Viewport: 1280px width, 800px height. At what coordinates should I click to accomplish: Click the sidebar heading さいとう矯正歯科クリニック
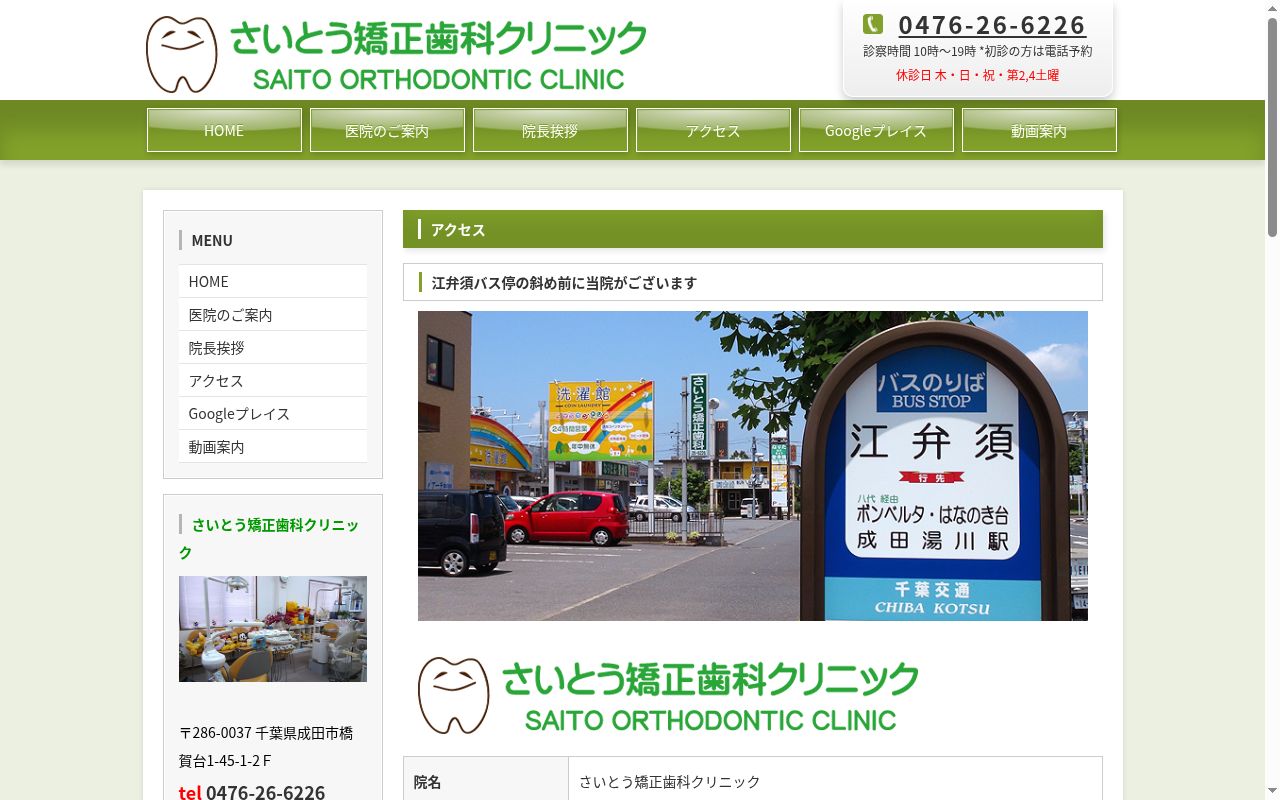pos(269,538)
